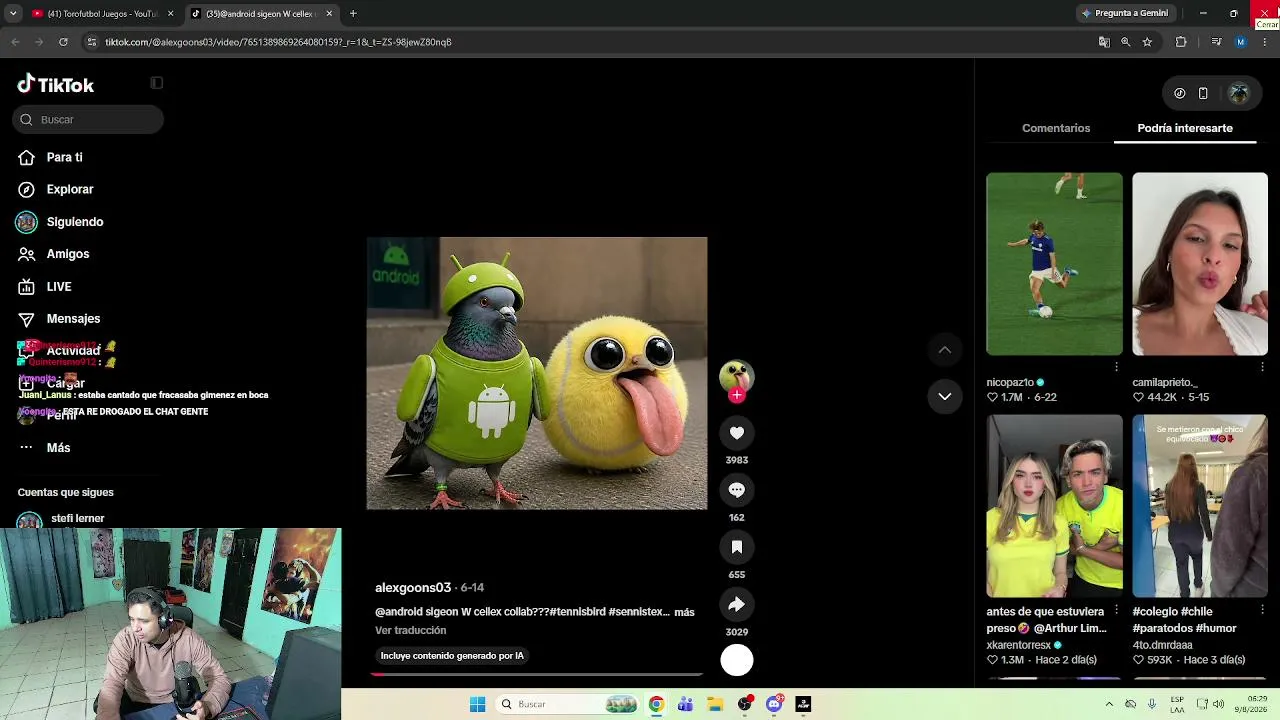Open comments with the speech bubble icon
This screenshot has height=720, width=1280.
point(737,490)
